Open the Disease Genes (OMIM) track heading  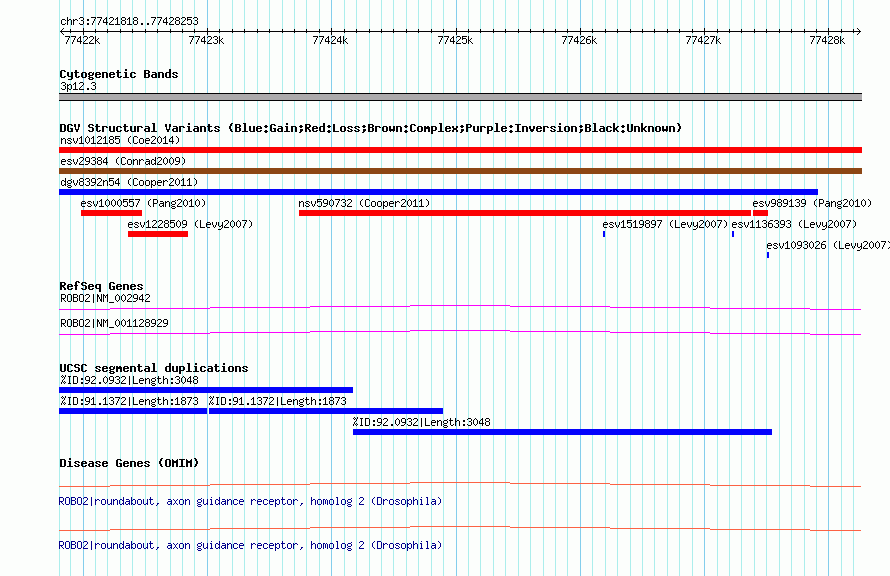pyautogui.click(x=129, y=463)
